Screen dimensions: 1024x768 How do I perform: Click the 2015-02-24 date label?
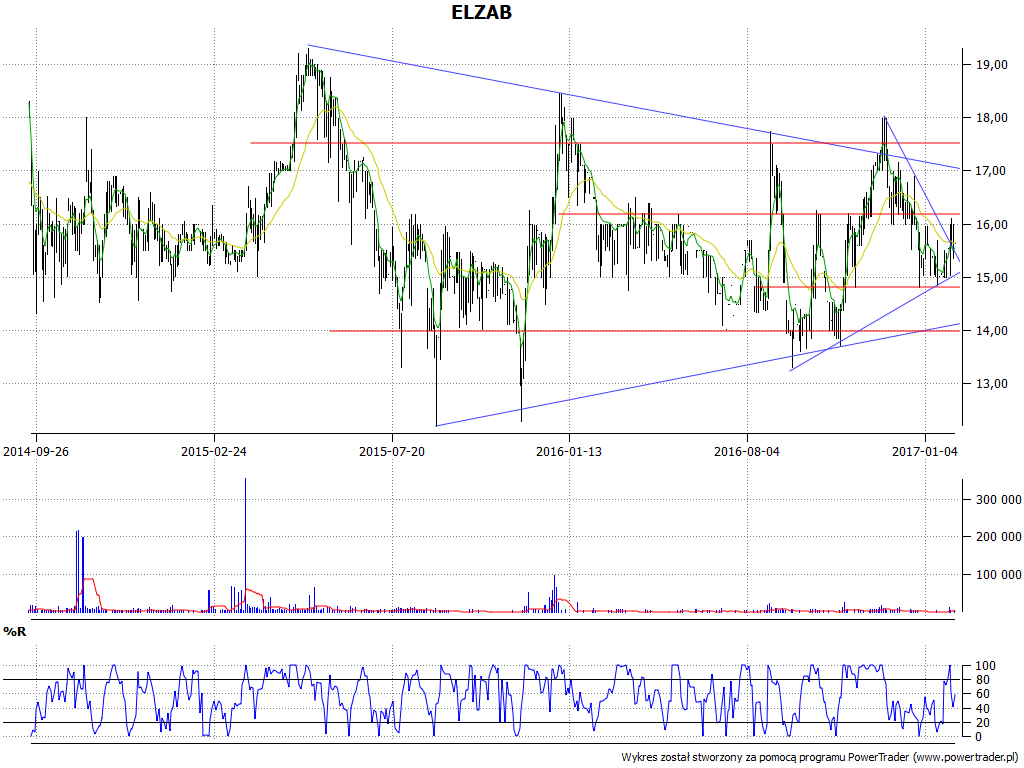(x=214, y=451)
